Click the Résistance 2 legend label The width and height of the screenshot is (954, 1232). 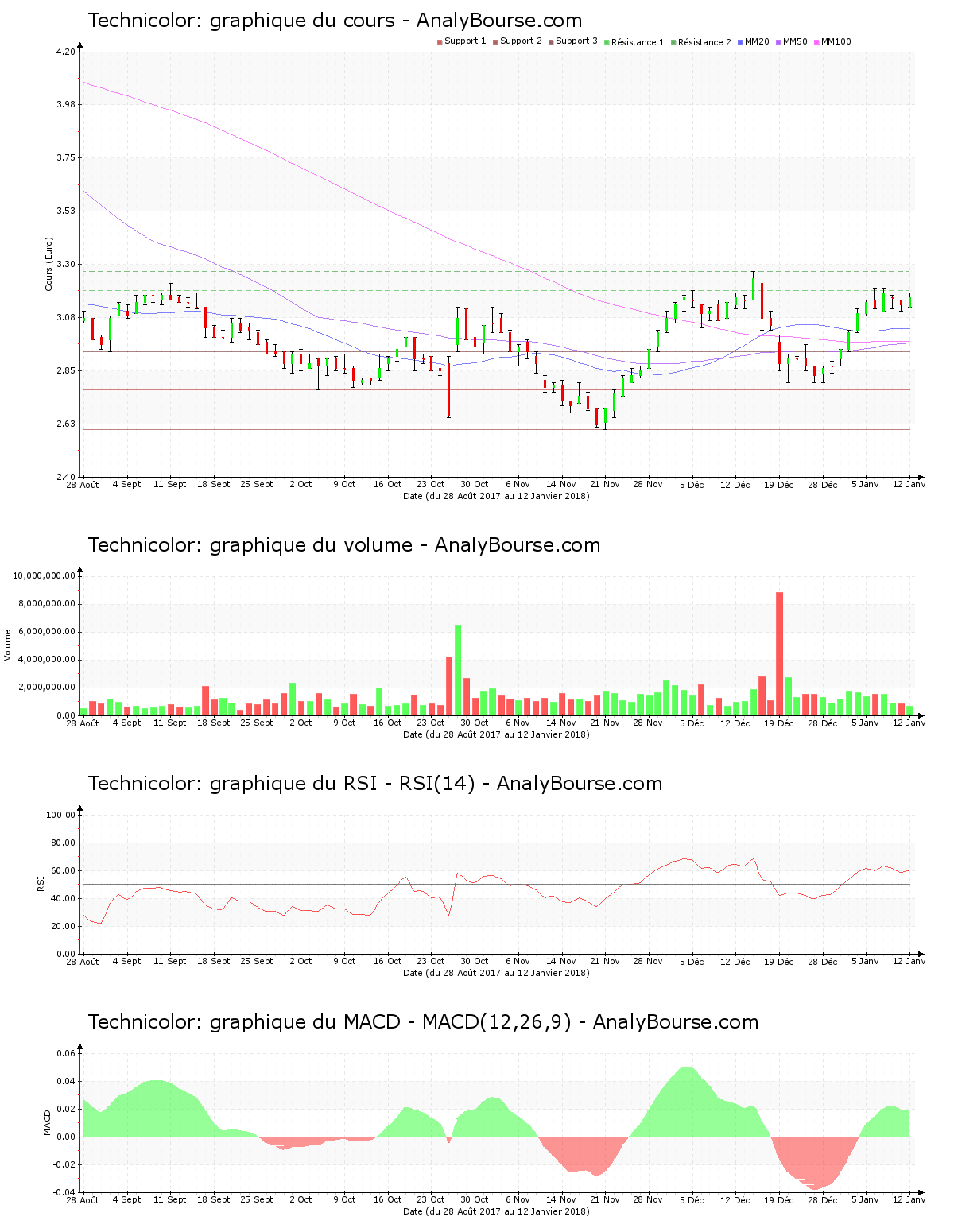coord(704,42)
